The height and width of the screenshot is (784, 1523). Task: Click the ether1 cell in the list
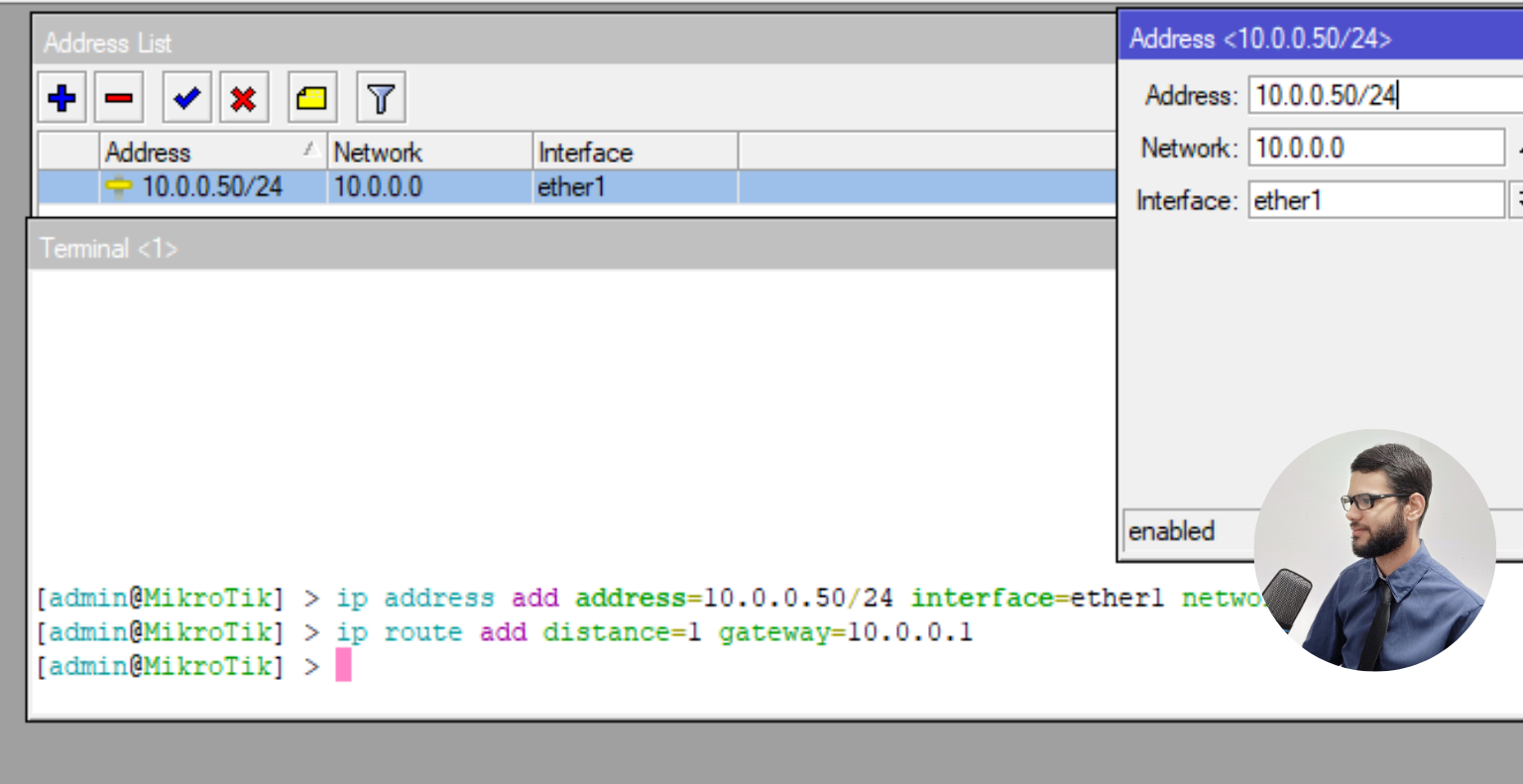tap(571, 186)
